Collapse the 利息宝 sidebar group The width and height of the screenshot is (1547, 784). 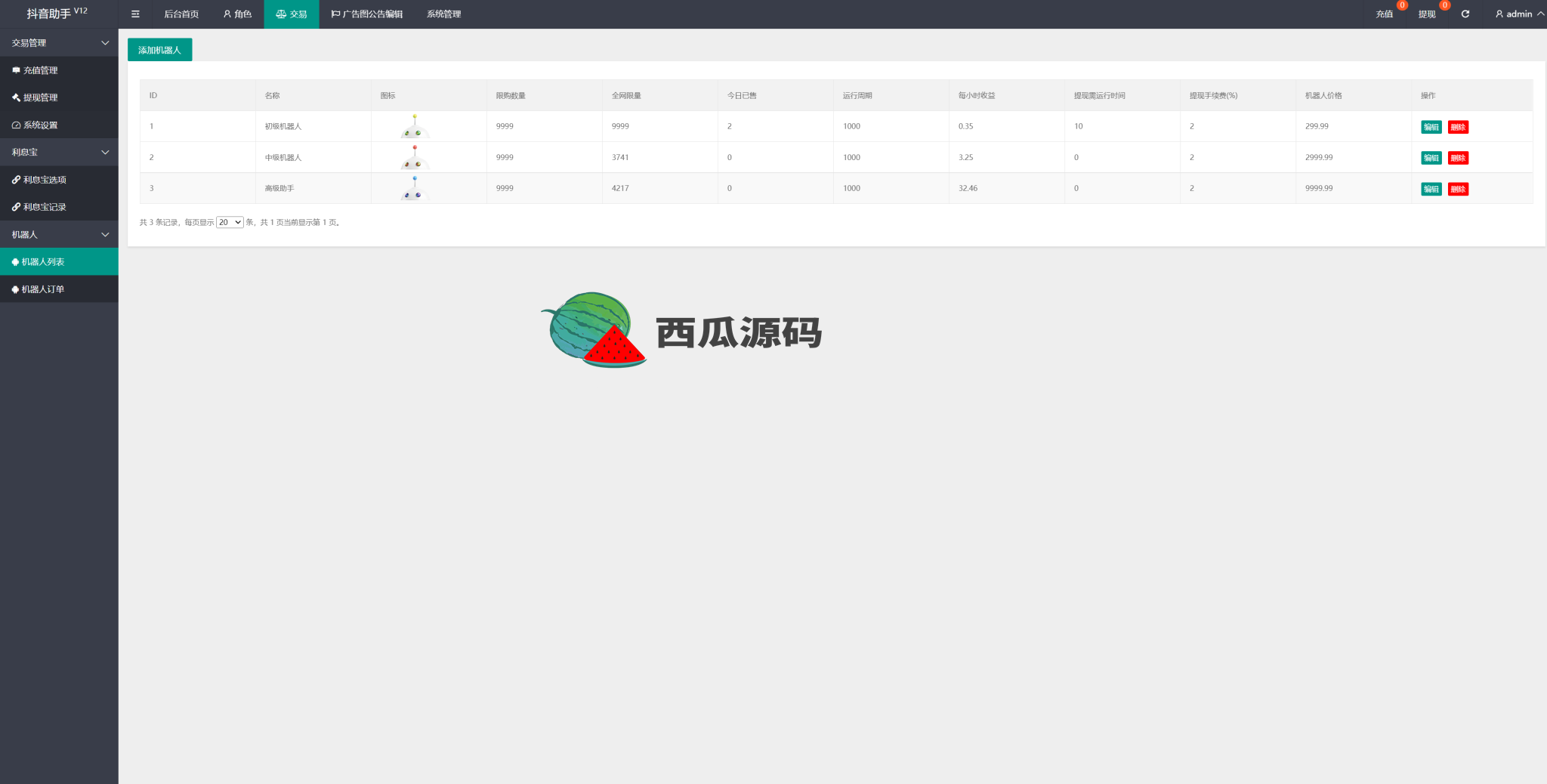[x=59, y=152]
